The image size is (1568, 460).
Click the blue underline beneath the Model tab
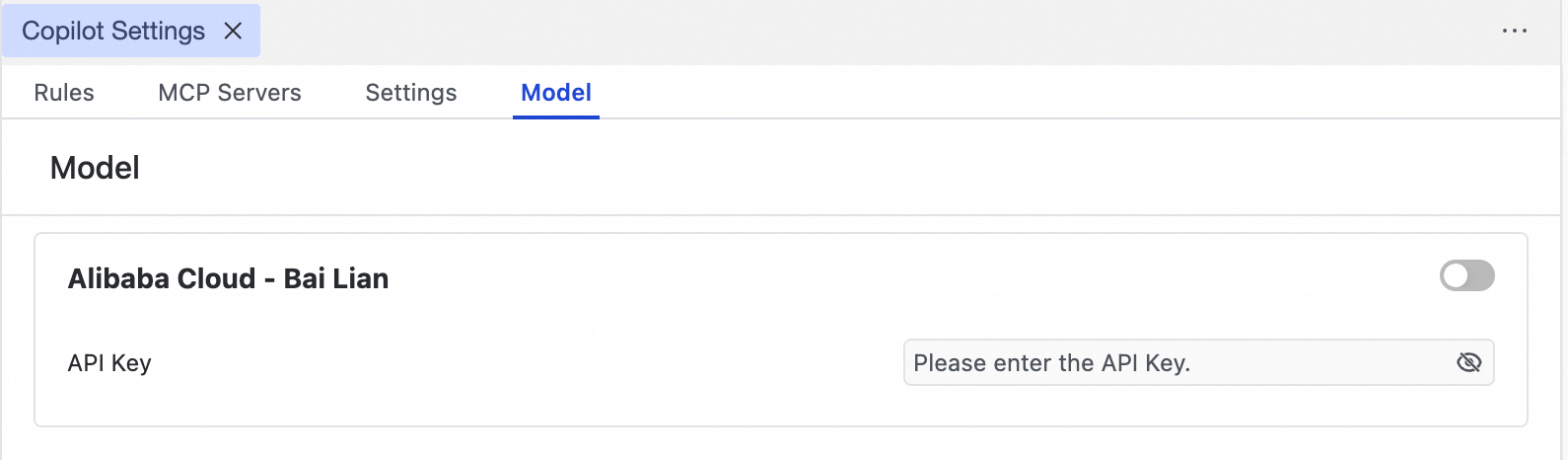[x=556, y=116]
